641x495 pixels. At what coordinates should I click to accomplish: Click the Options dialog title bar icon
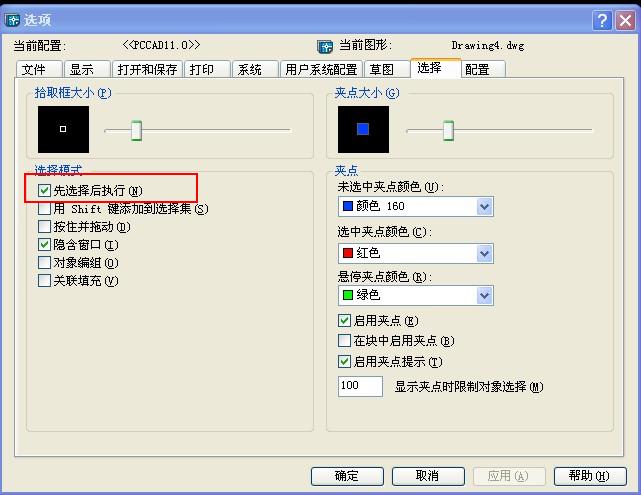(x=12, y=20)
